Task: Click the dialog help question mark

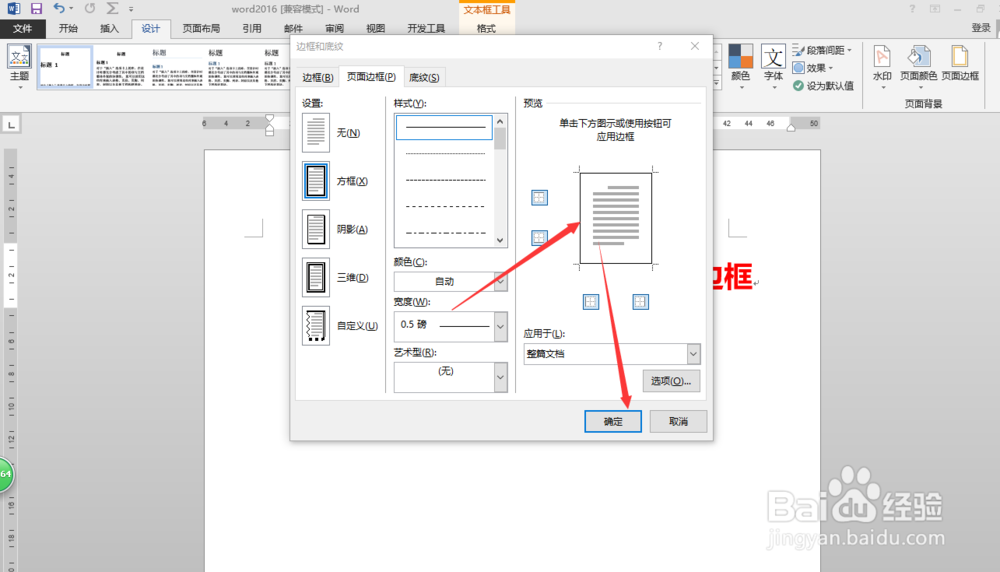Action: 660,46
